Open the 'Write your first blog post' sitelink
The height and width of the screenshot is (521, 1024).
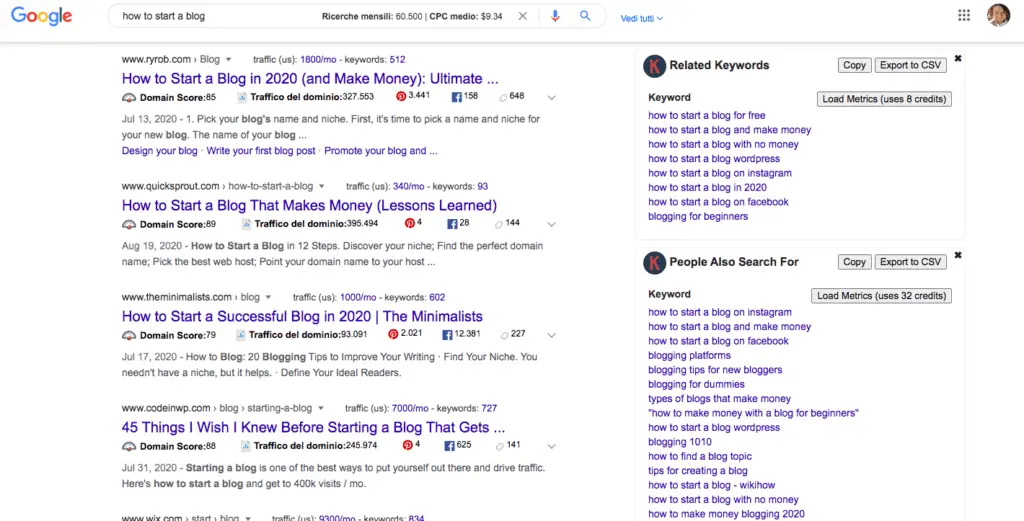pos(261,151)
